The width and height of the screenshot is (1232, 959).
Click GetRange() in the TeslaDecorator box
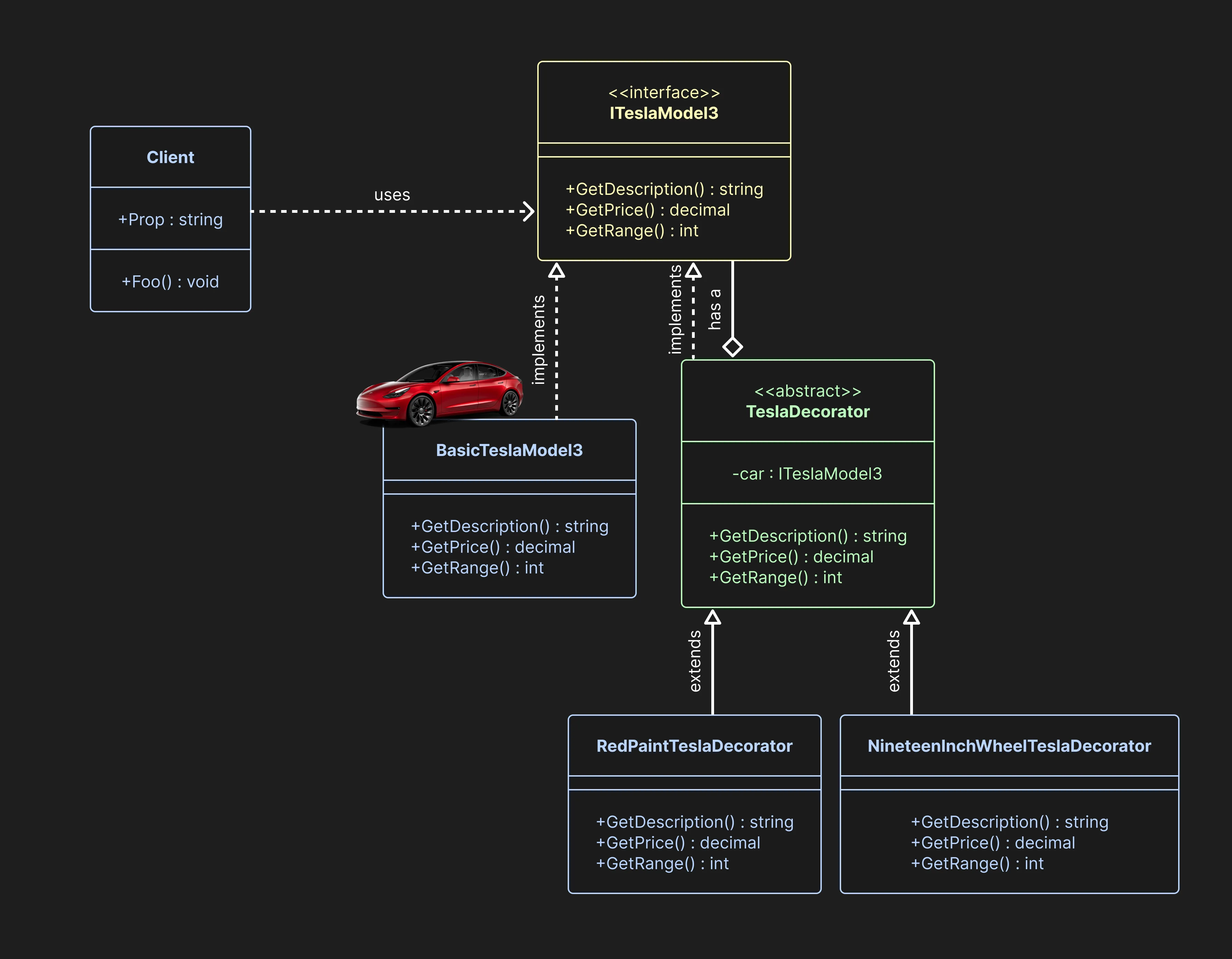pos(776,577)
